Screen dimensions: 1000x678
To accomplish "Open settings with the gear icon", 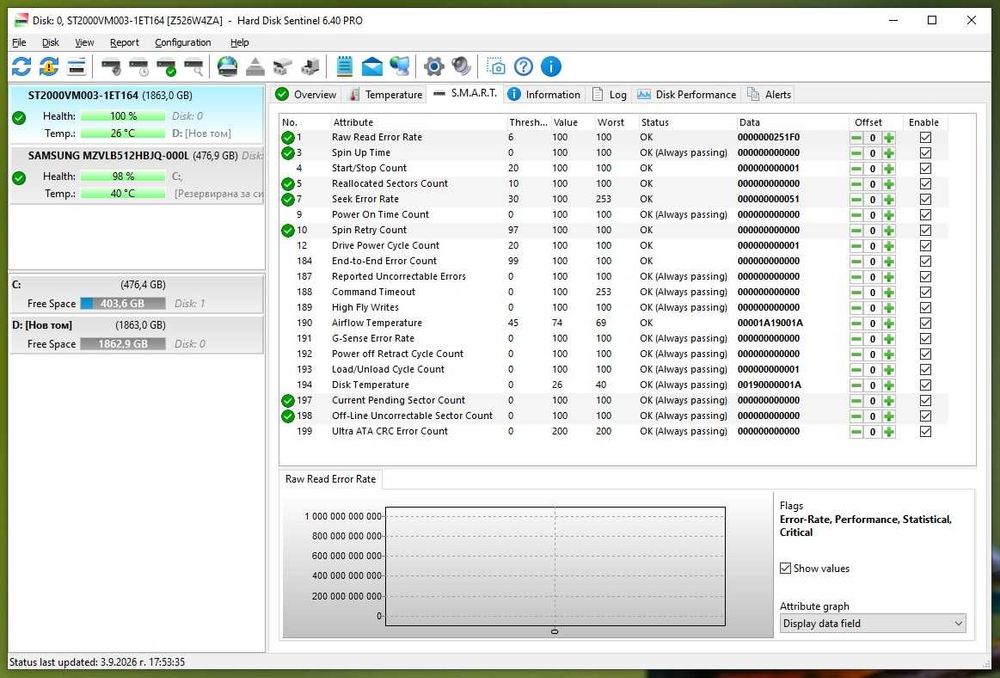I will tap(434, 66).
